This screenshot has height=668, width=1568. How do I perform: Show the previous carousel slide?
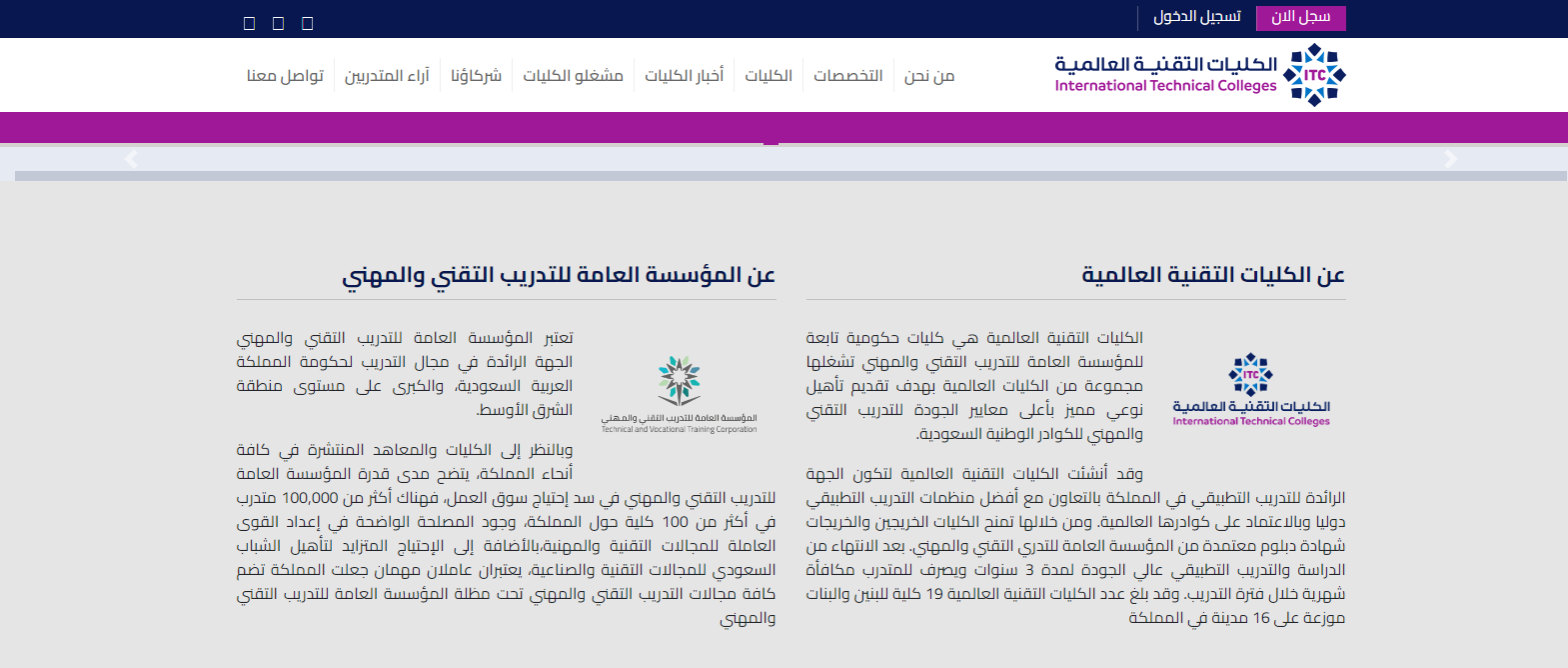(x=131, y=159)
